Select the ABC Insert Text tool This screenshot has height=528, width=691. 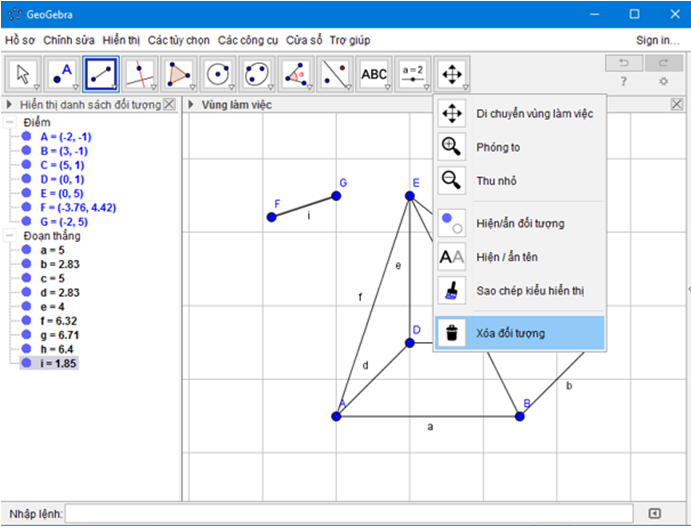point(373,74)
